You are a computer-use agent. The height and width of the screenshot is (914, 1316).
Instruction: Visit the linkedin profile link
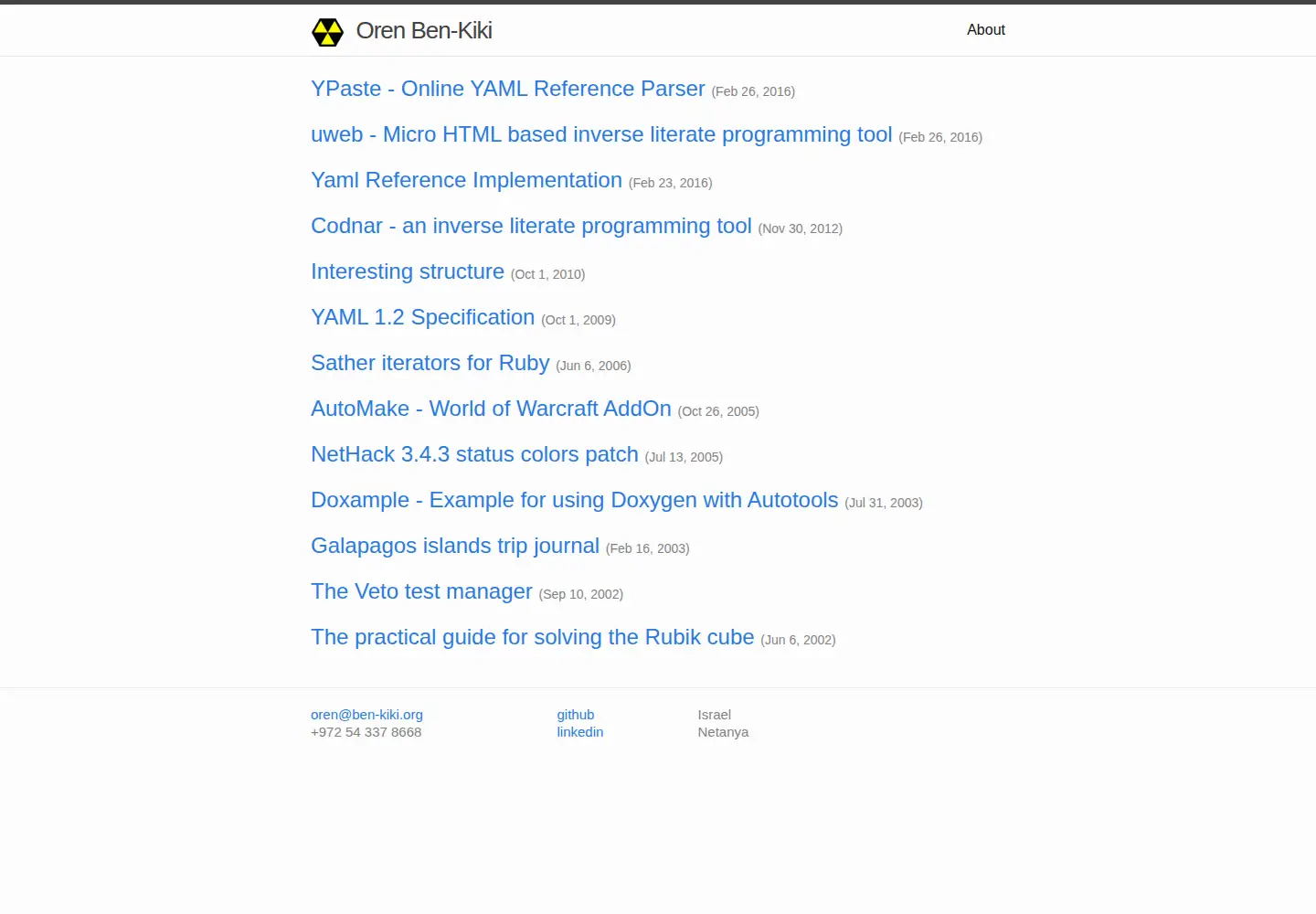point(580,732)
